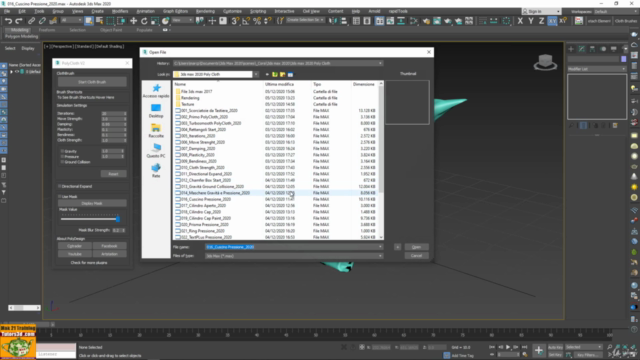The image size is (640, 360).
Task: Restrict transforms to the Z axis
Action: 541,21
